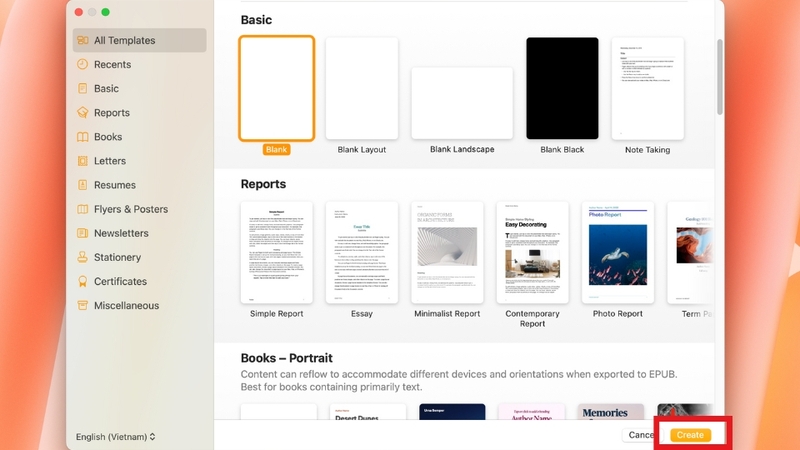800x450 pixels.
Task: Browse Flyers & Posters templates
Action: (139, 209)
